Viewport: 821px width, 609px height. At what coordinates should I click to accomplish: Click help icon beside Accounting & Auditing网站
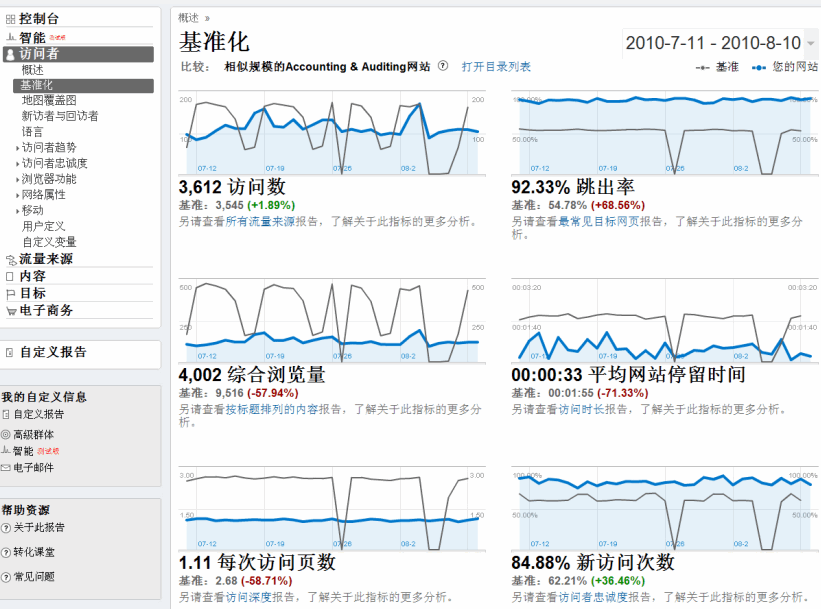click(442, 67)
